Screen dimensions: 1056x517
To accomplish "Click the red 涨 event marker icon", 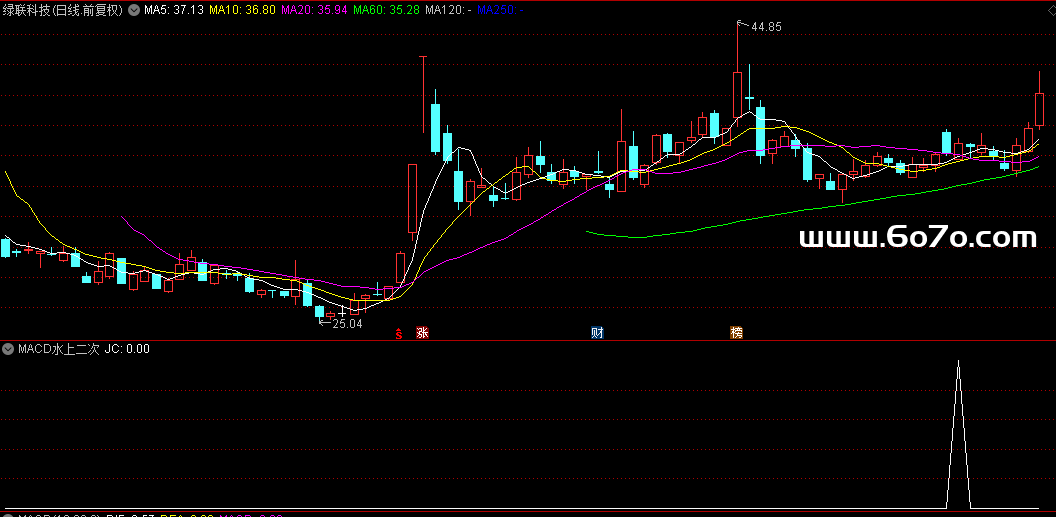I will pyautogui.click(x=423, y=333).
